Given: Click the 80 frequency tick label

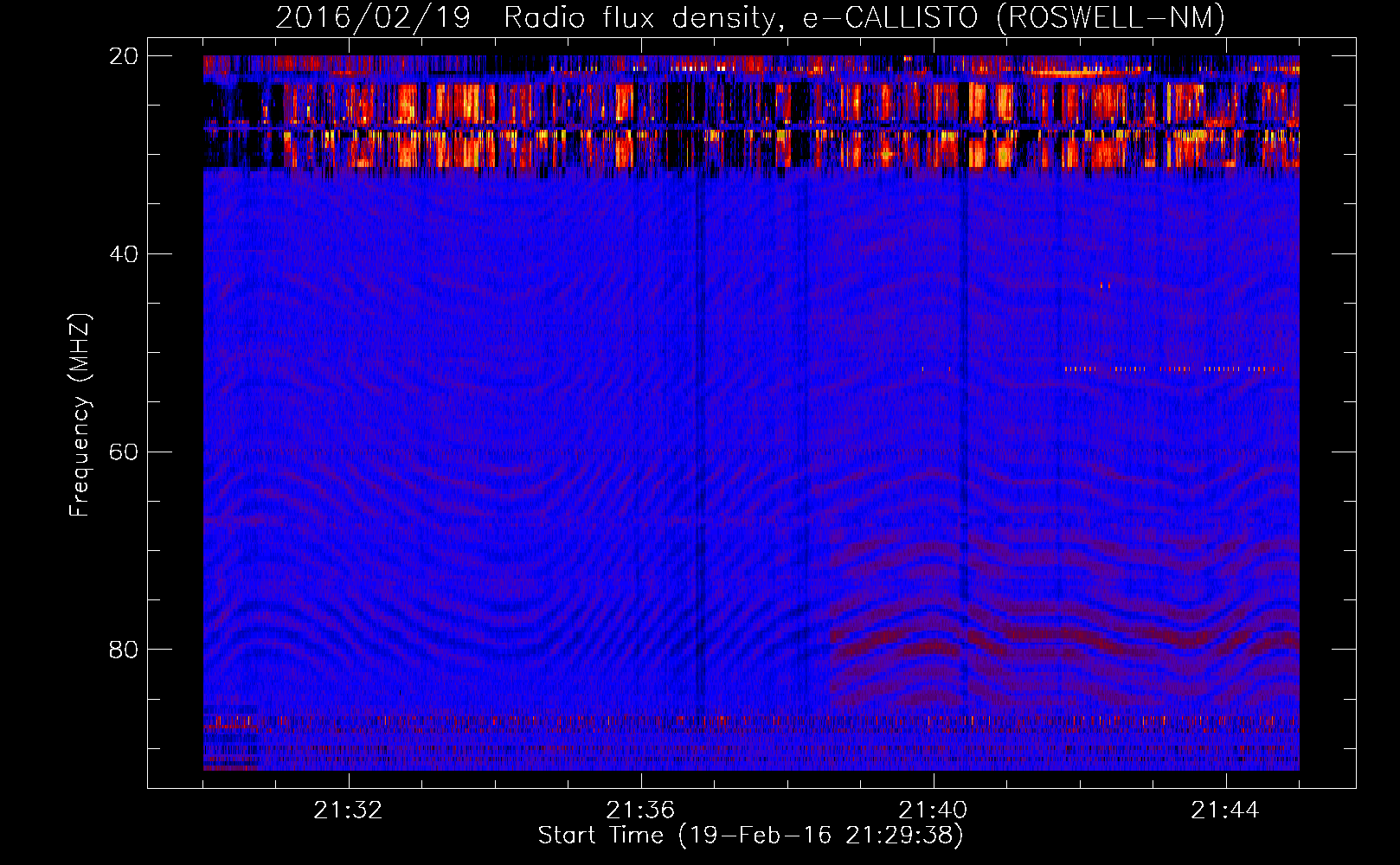Looking at the screenshot, I should pyautogui.click(x=124, y=650).
